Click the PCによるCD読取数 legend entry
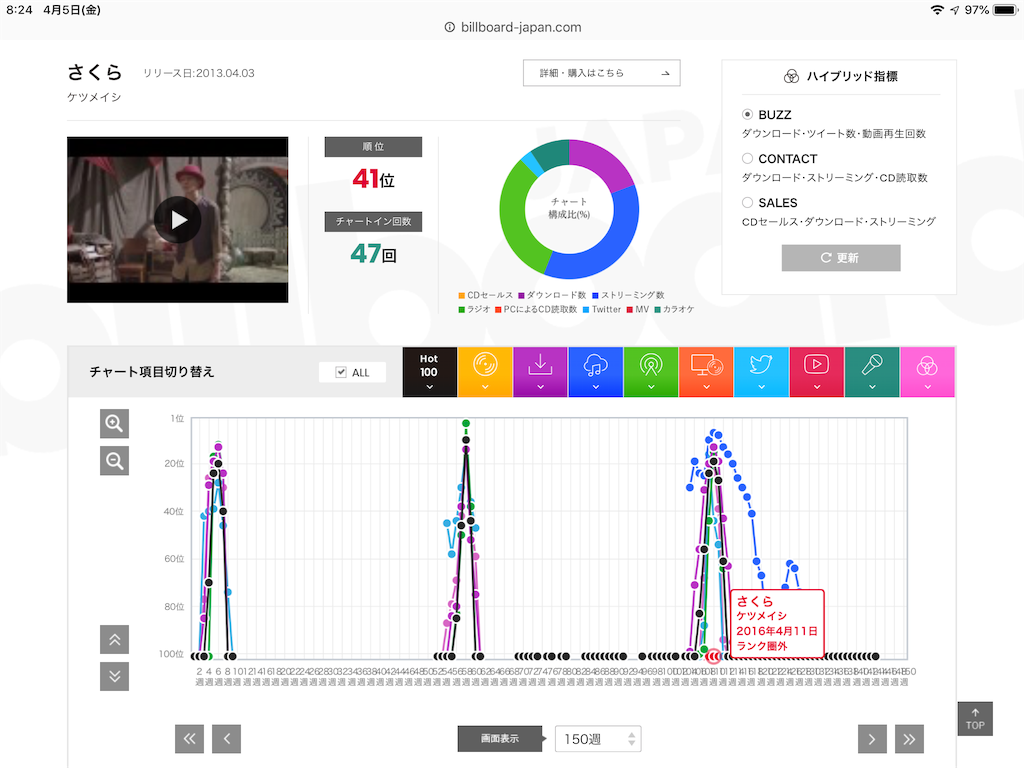1024x768 pixels. 536,310
